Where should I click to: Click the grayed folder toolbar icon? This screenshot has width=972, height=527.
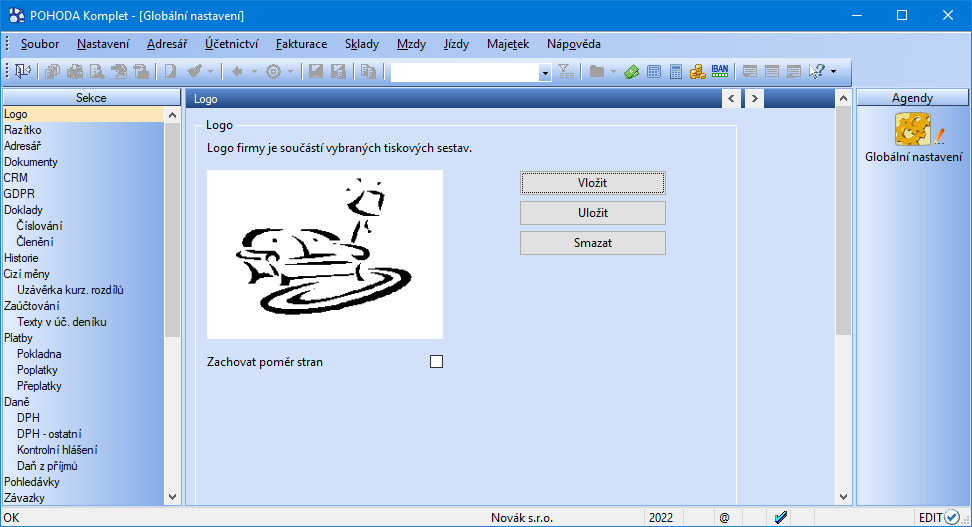(596, 71)
